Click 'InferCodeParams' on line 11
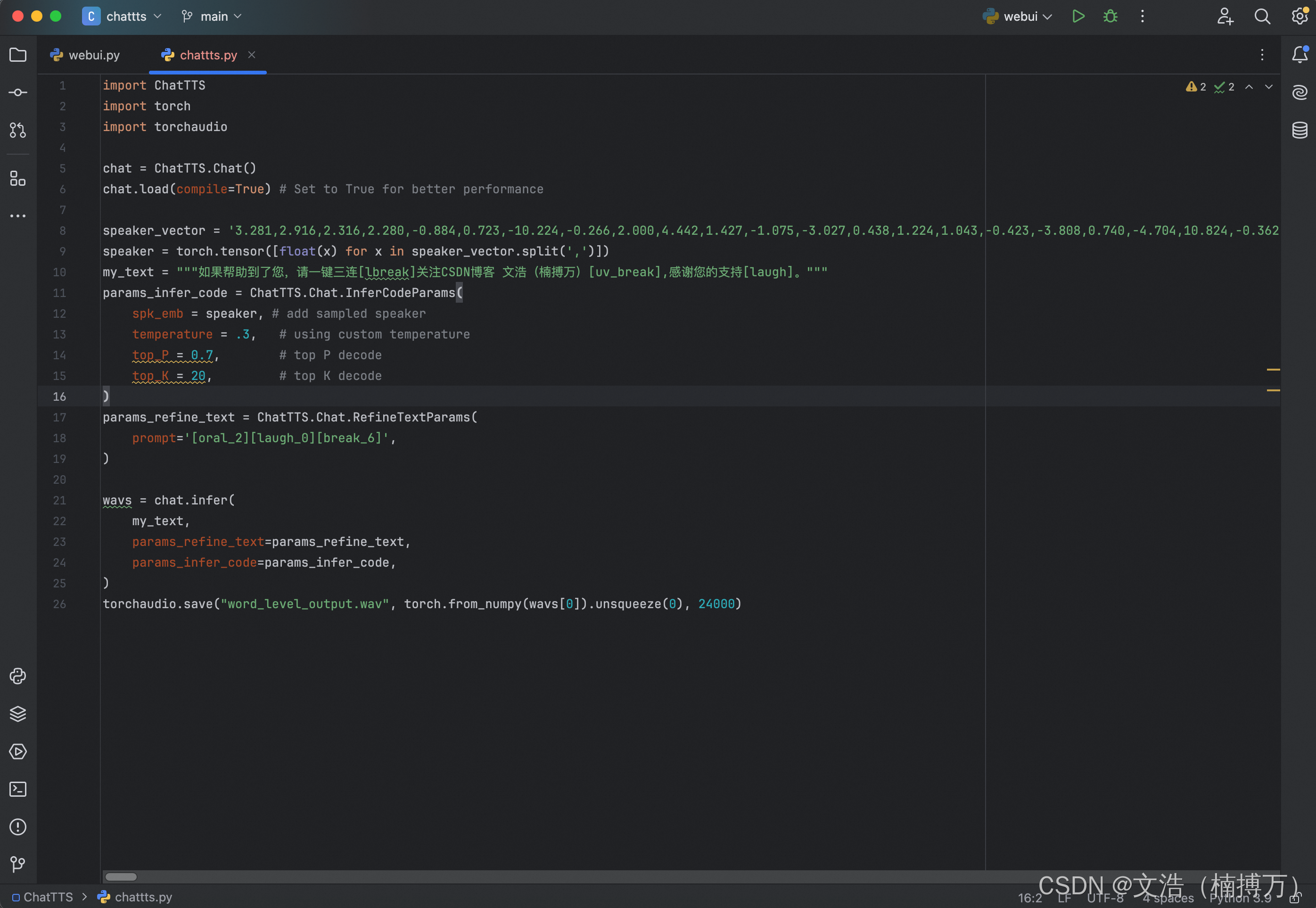 tap(400, 293)
